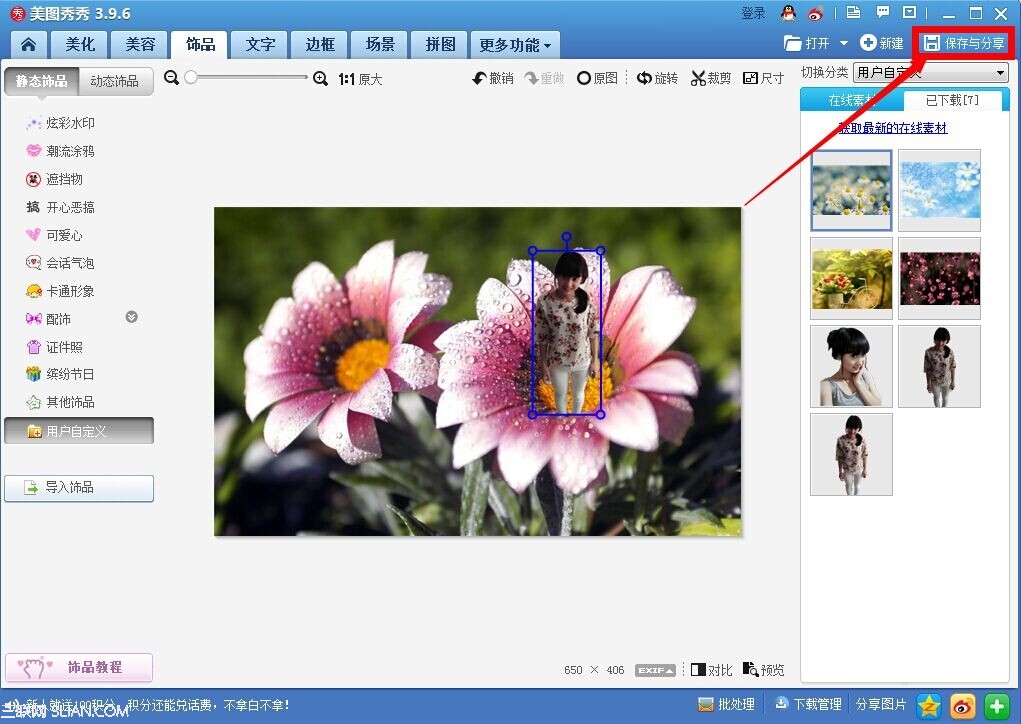
Task: Select the white daisies thumbnail
Action: 851,190
